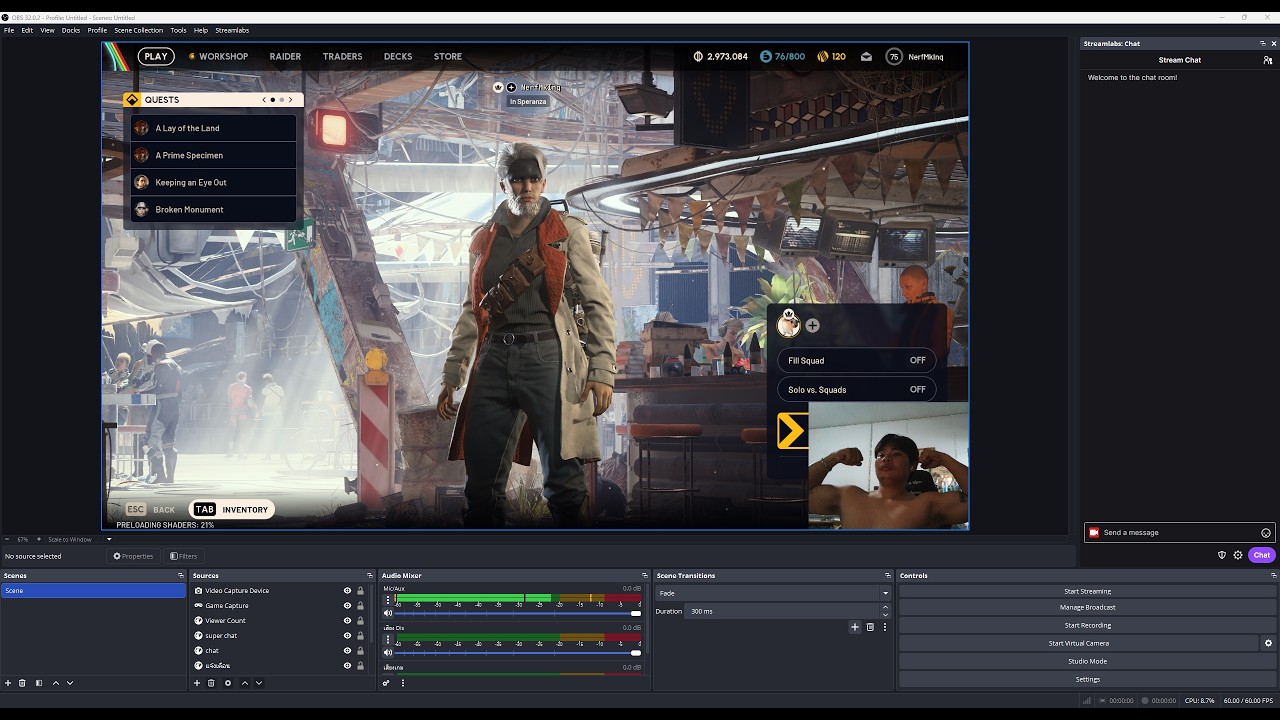Add a new source with plus icon

coord(197,683)
